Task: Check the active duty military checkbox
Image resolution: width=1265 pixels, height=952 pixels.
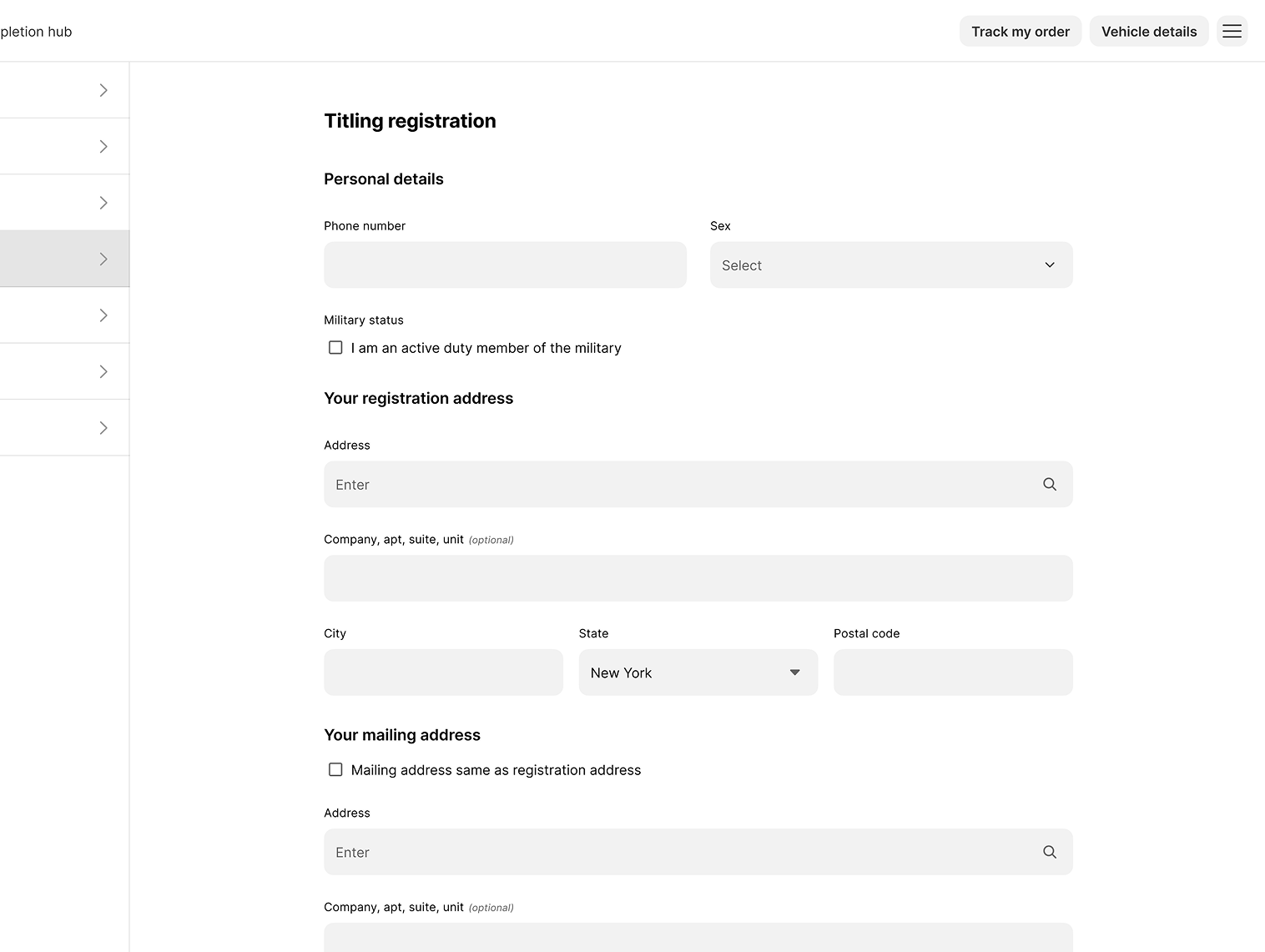Action: click(x=335, y=348)
